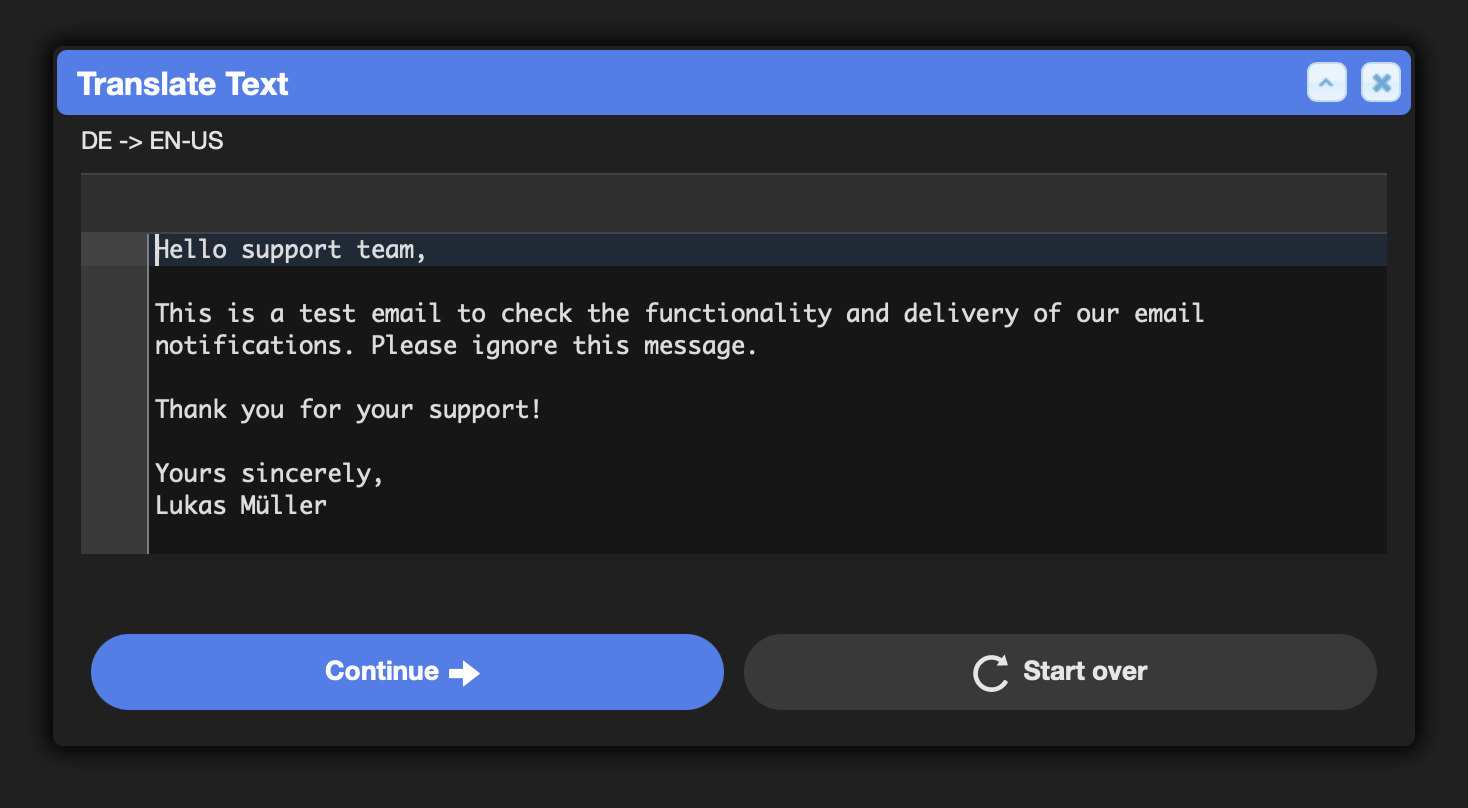
Task: Click the circular reload icon beside Start over
Action: tap(991, 673)
